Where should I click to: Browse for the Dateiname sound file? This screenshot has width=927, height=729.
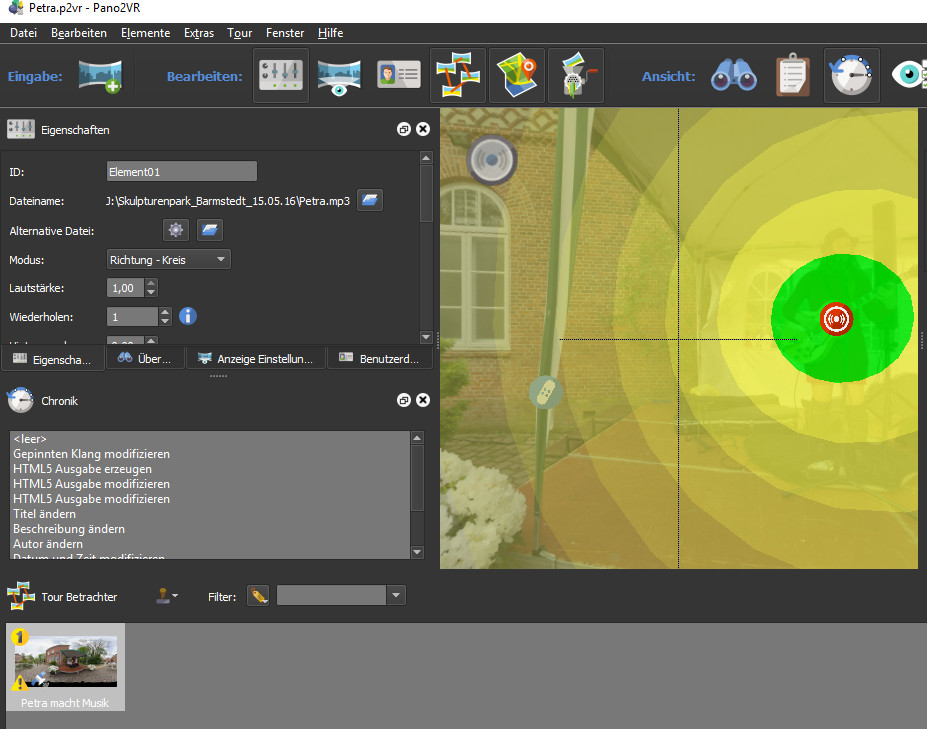pyautogui.click(x=370, y=201)
